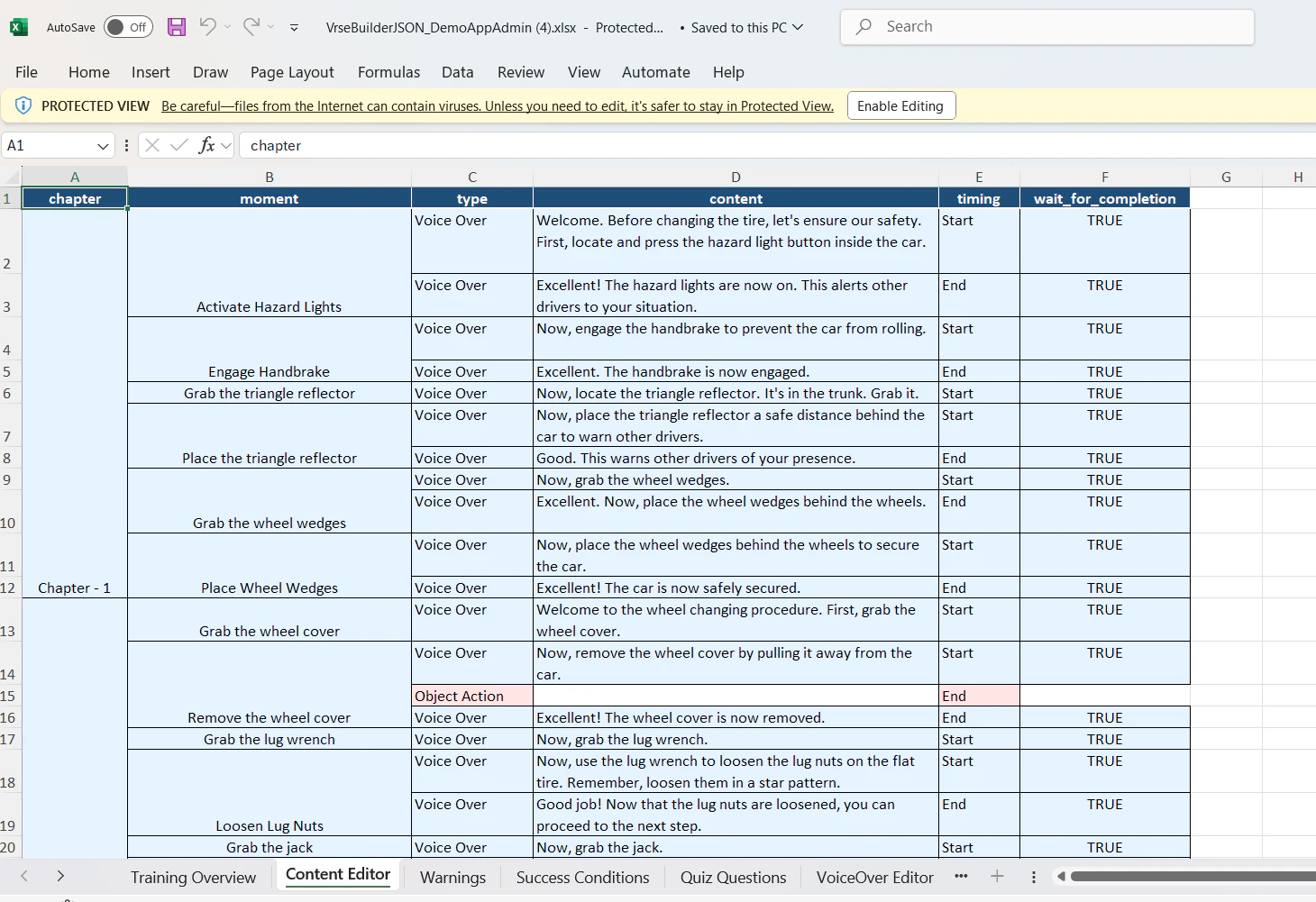Image resolution: width=1316 pixels, height=902 pixels.
Task: Click the Search box in title bar
Action: click(x=1047, y=27)
